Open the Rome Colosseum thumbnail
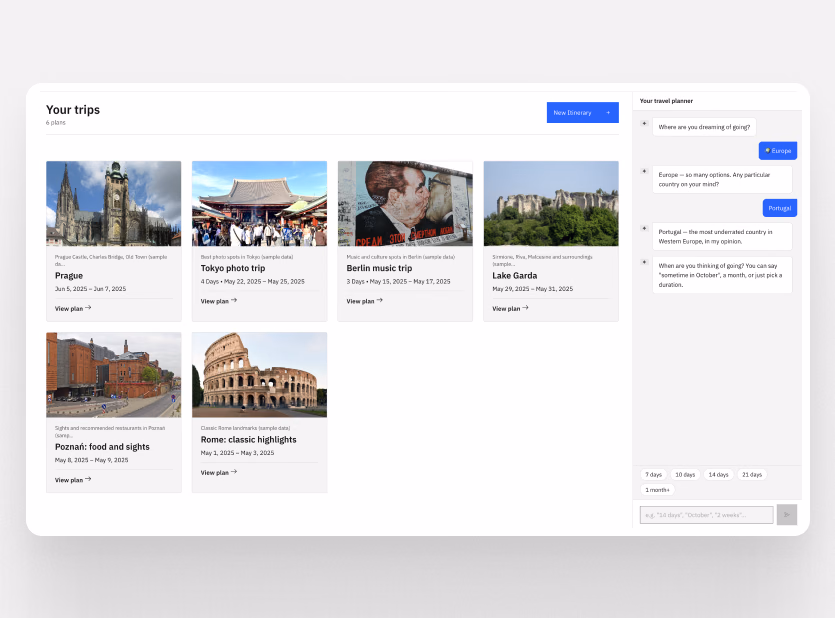Image resolution: width=835 pixels, height=618 pixels. pos(259,375)
